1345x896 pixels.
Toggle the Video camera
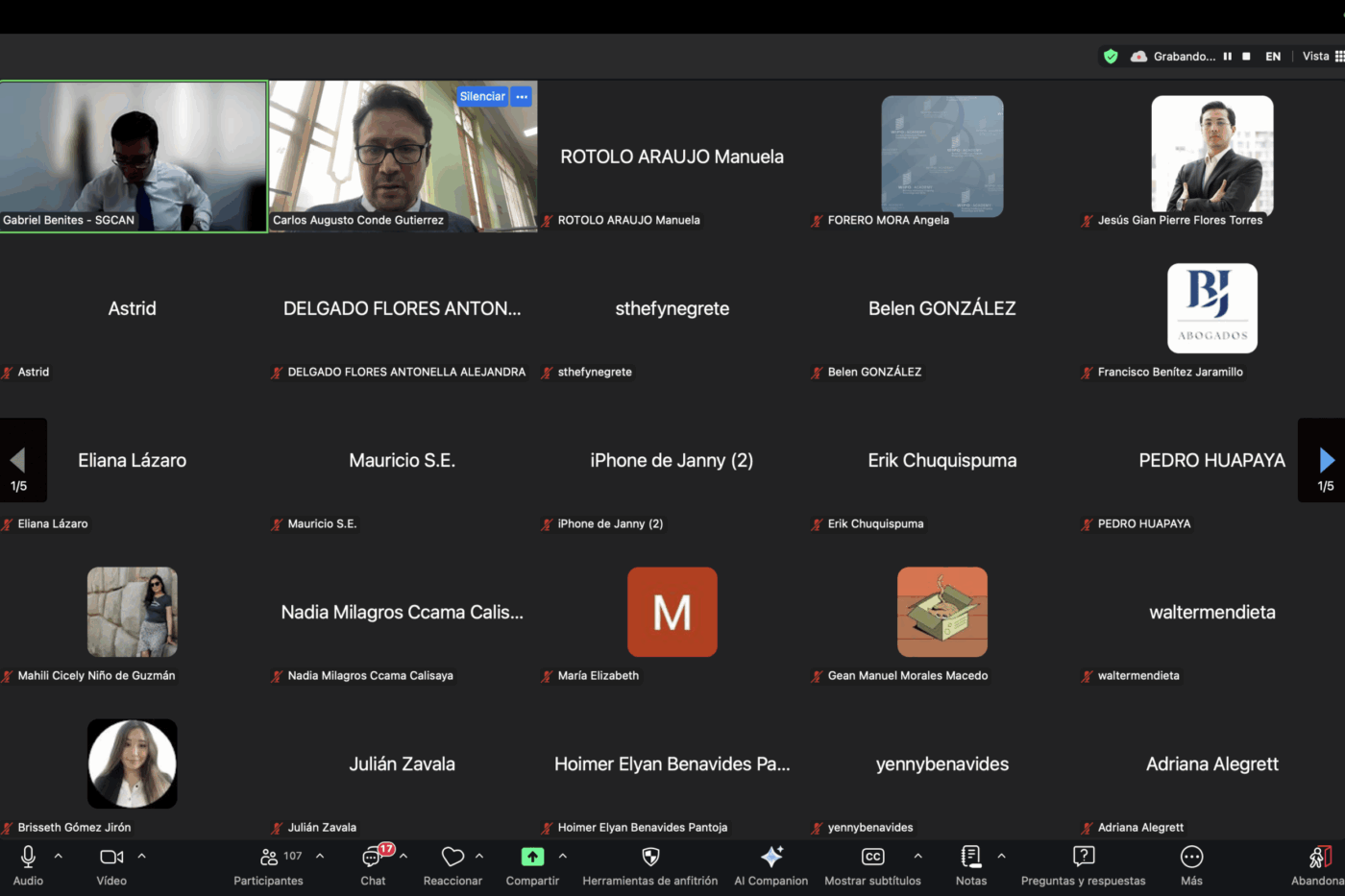pos(111,857)
